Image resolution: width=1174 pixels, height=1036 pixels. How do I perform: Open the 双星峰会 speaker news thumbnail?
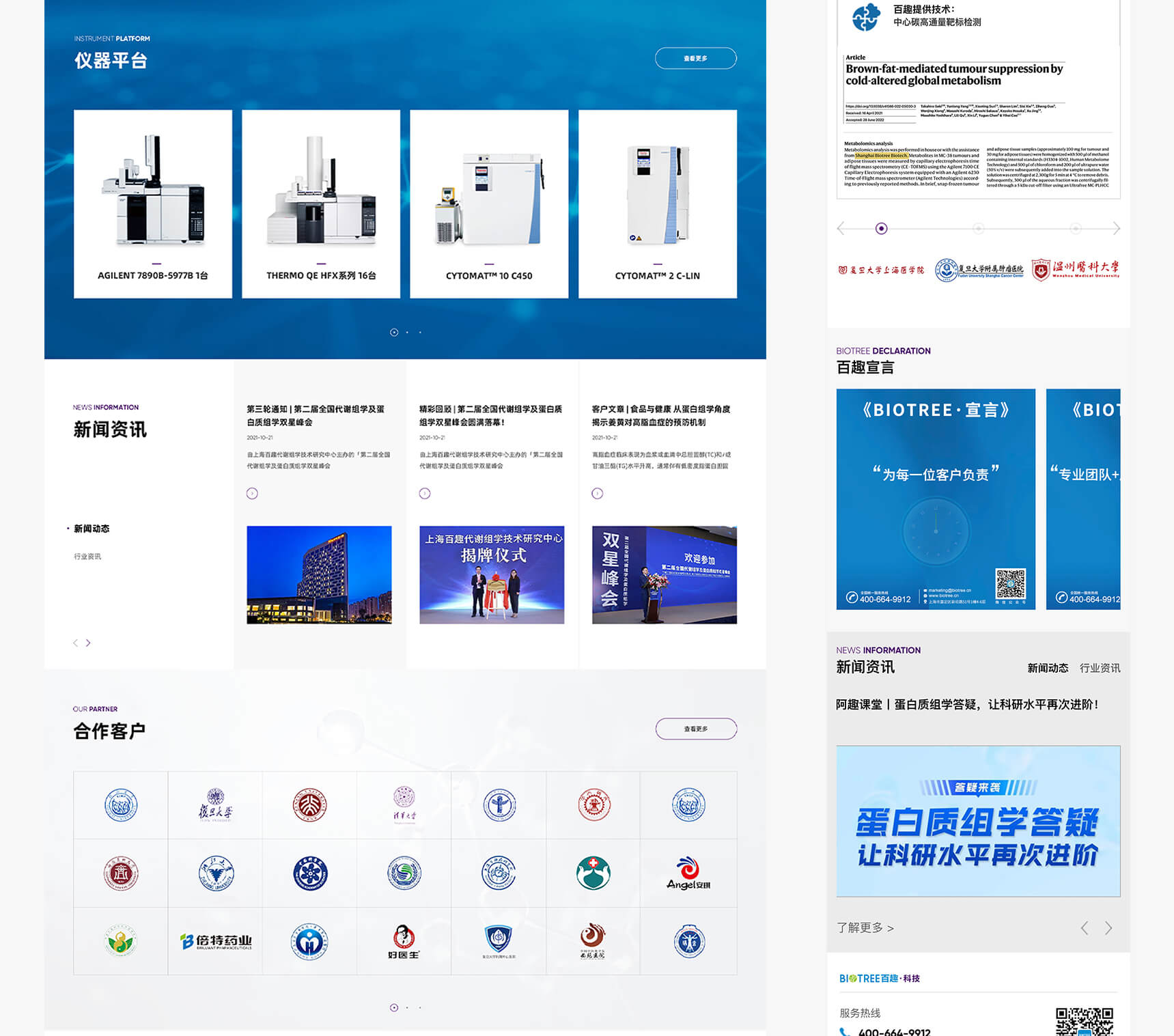(x=665, y=574)
